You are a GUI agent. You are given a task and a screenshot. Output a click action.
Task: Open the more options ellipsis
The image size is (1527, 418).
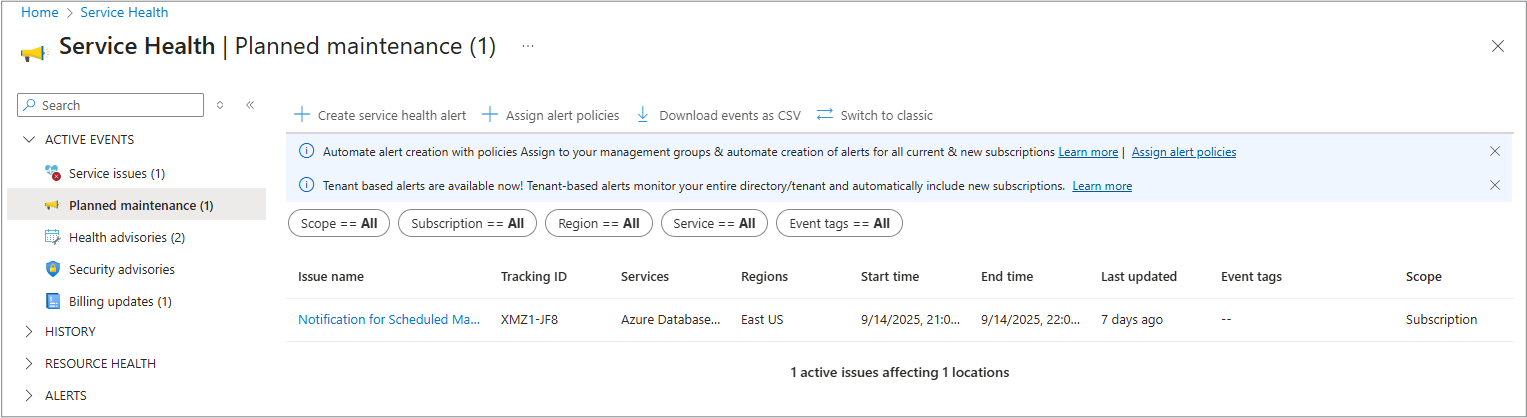[x=528, y=46]
